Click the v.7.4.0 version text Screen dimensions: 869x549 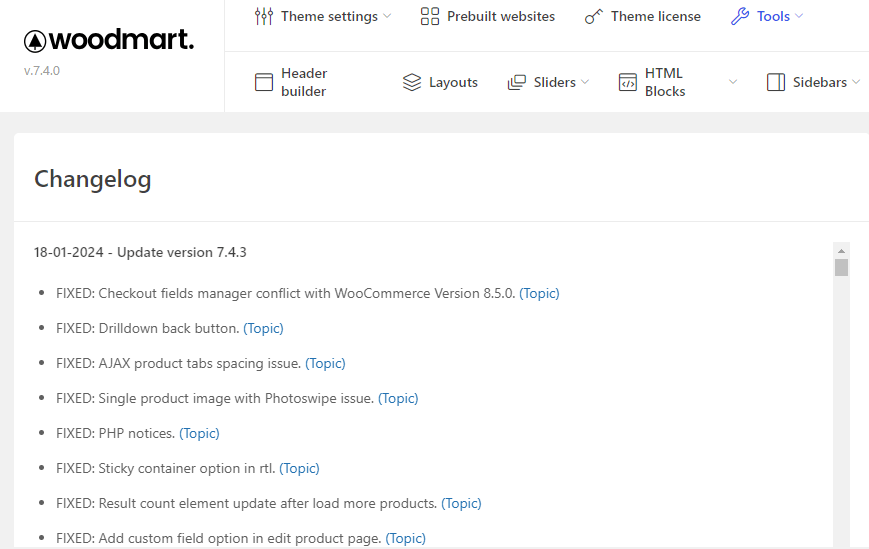coord(42,70)
